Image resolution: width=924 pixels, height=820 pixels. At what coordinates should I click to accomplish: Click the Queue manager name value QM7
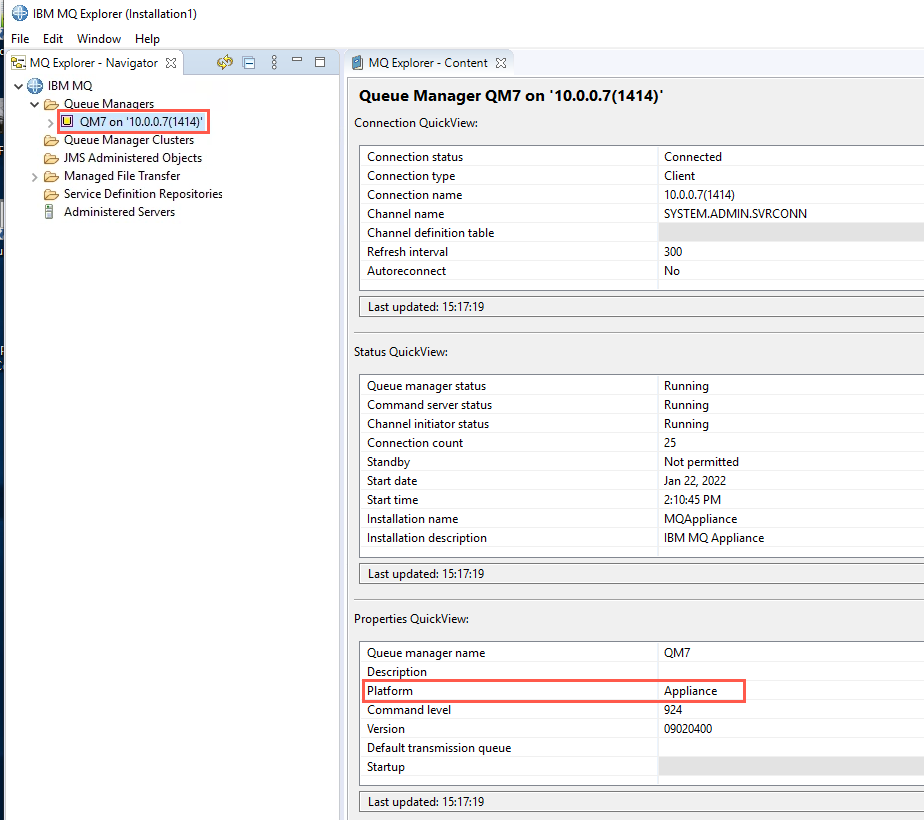click(677, 653)
